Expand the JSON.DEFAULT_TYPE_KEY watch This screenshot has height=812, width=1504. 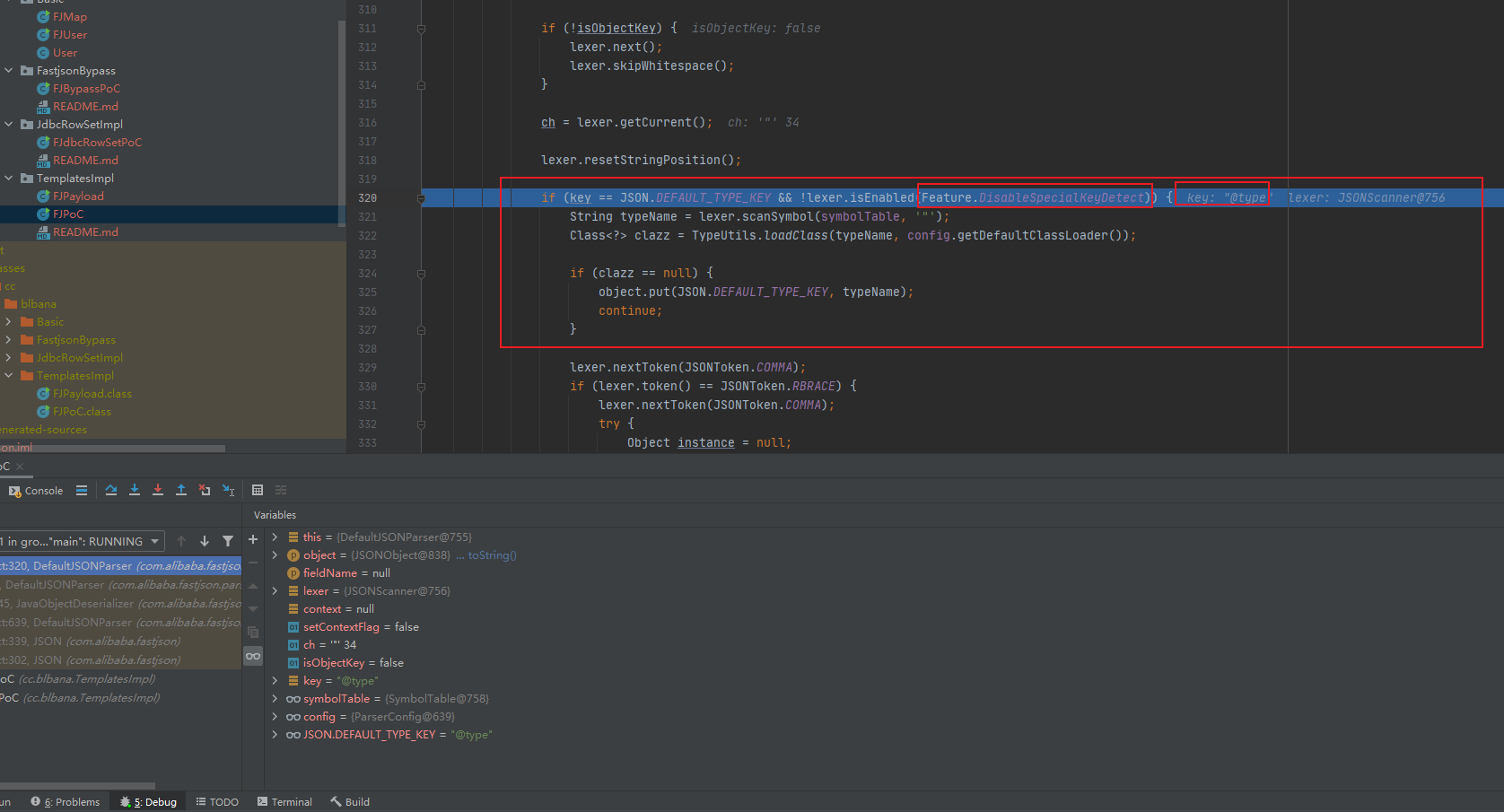(x=275, y=735)
